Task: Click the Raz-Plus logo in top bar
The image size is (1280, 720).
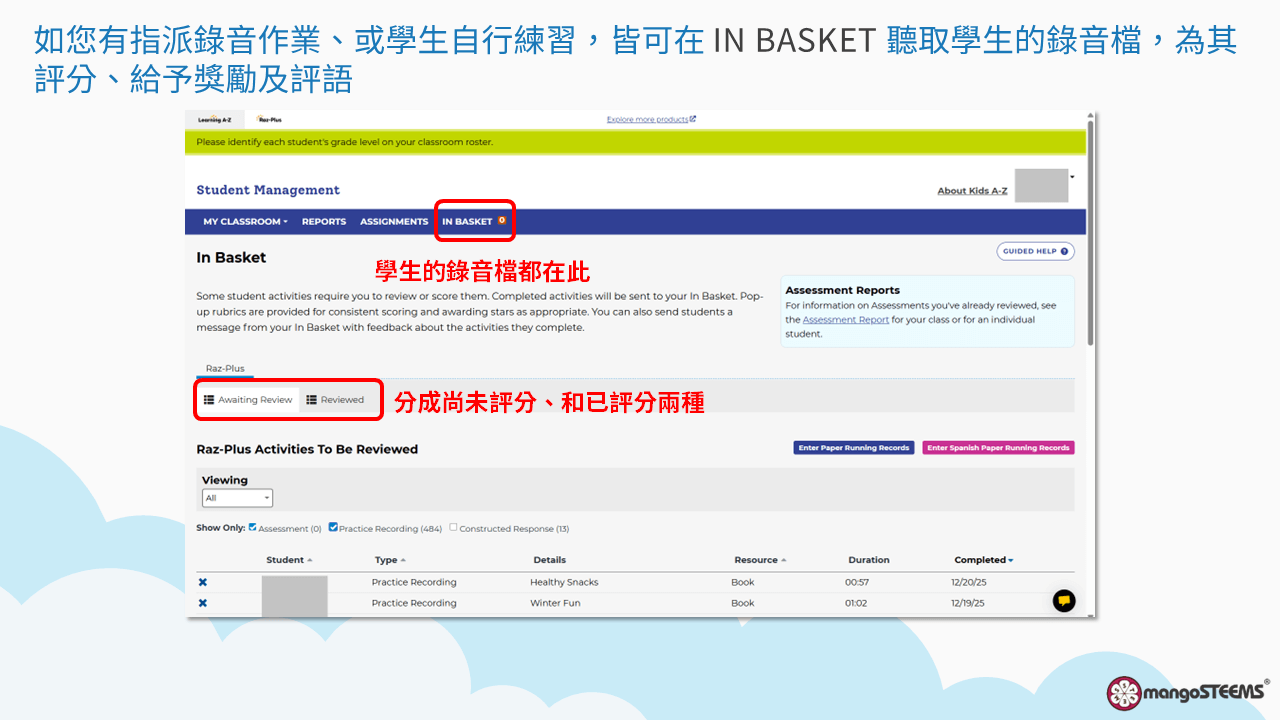Action: pyautogui.click(x=269, y=120)
